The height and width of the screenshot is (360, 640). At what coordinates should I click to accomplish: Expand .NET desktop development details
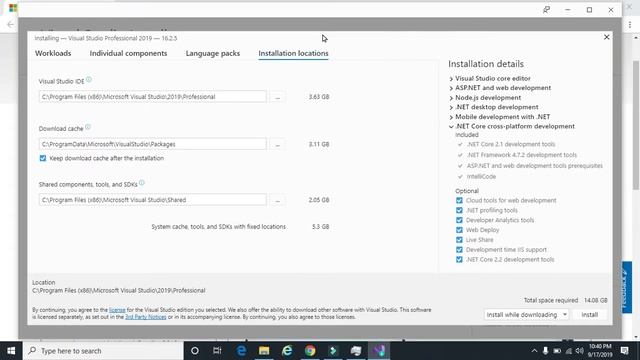tap(451, 107)
